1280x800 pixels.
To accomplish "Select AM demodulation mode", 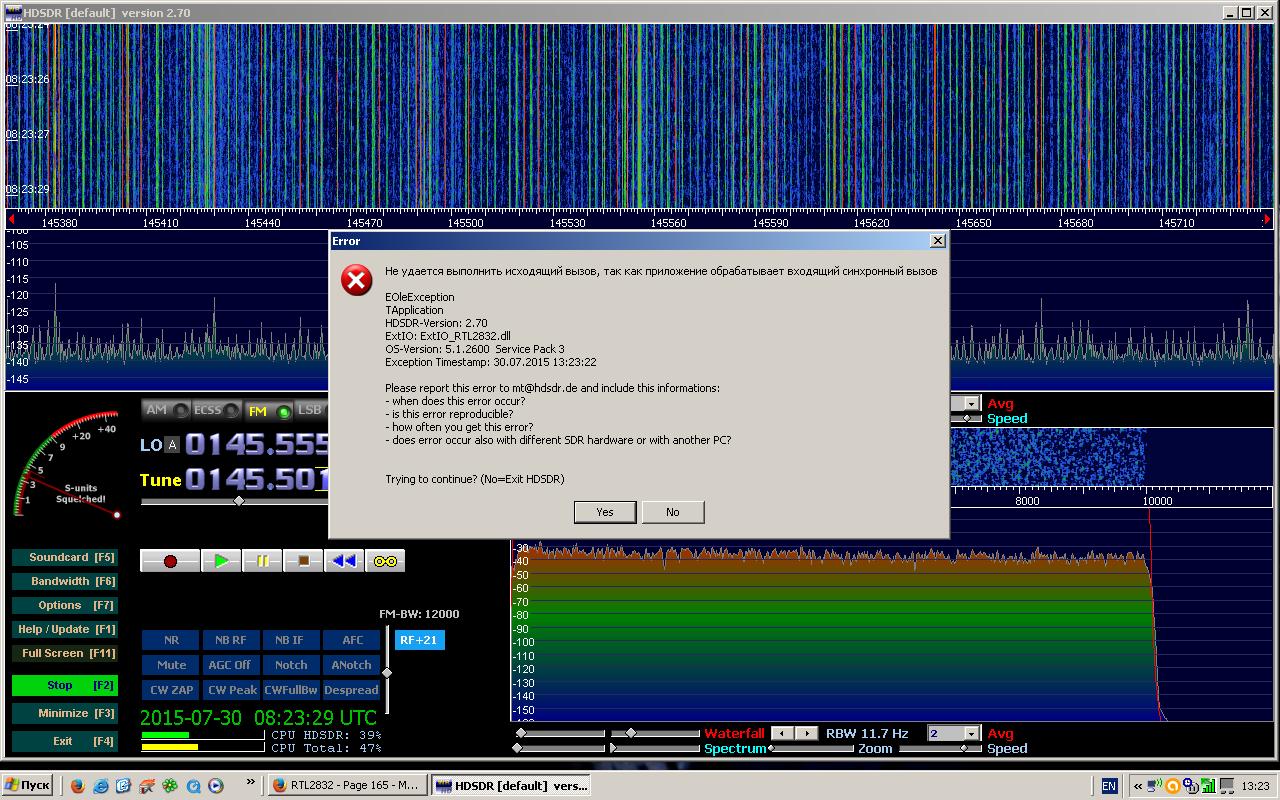I will pyautogui.click(x=166, y=410).
